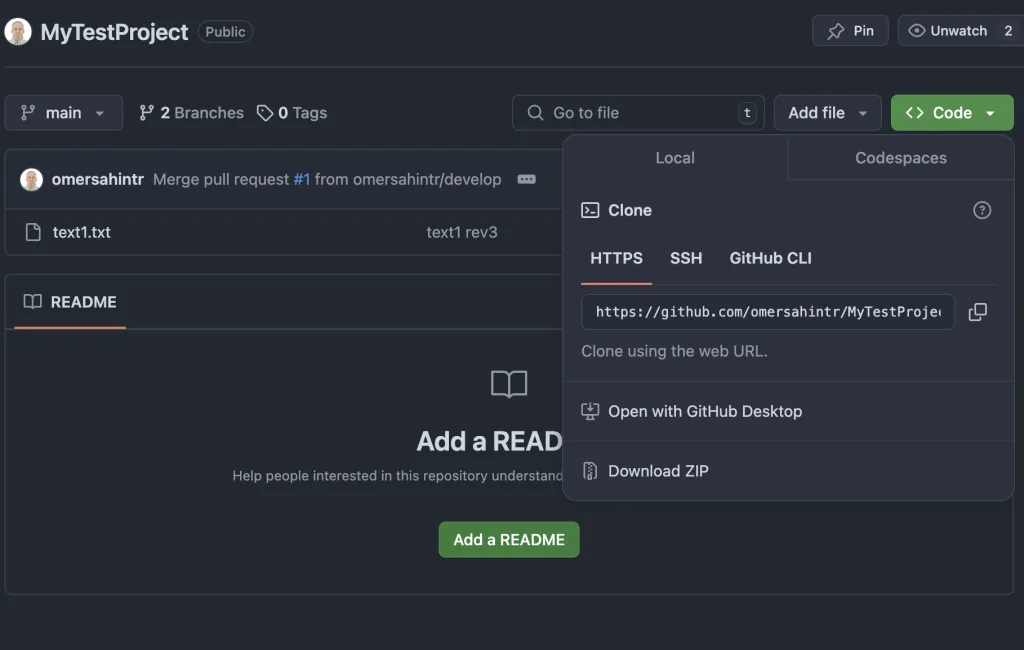Open the Add file dropdown menu
The height and width of the screenshot is (650, 1024).
pos(827,113)
